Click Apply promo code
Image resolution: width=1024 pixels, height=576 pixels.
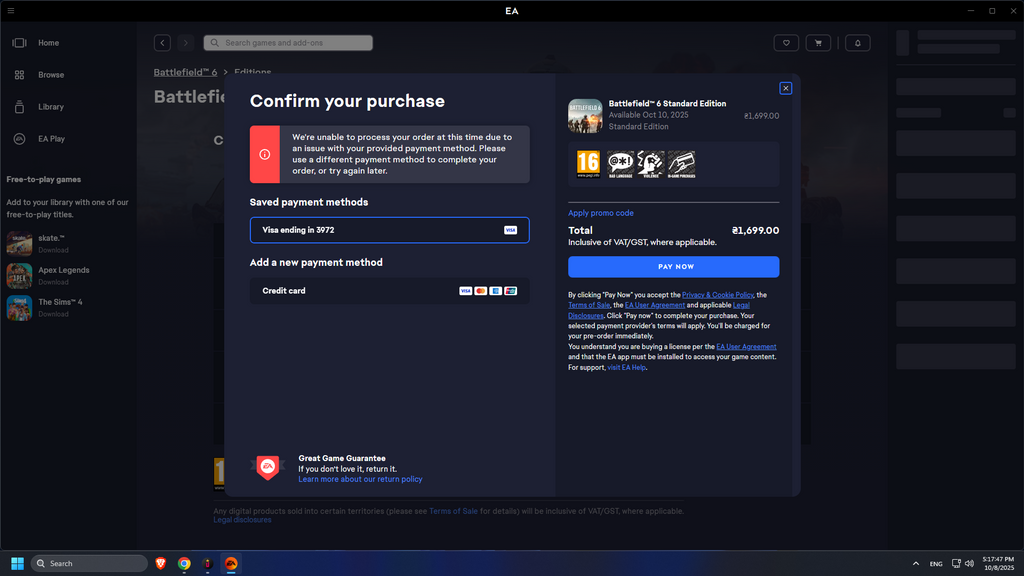pos(601,213)
